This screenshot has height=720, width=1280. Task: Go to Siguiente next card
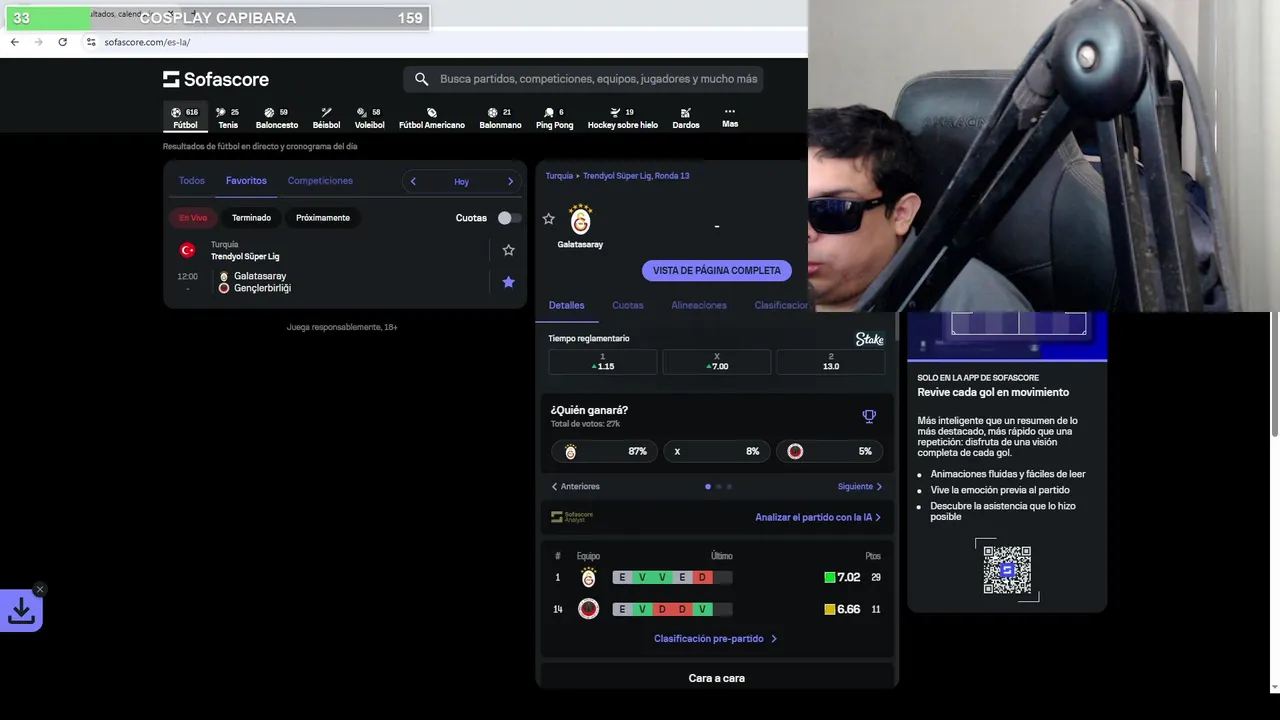point(860,487)
